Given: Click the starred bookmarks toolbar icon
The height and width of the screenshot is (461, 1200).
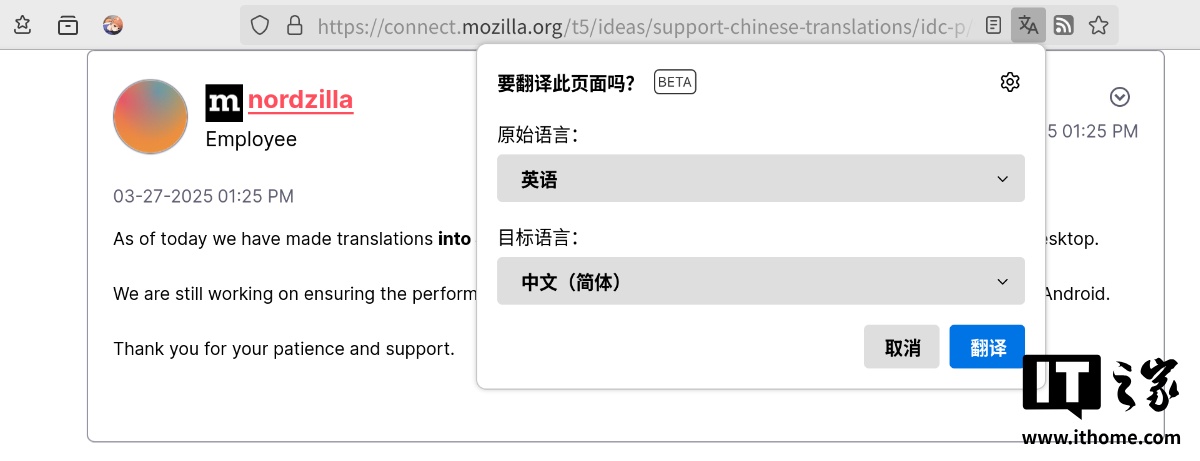Looking at the screenshot, I should point(23,25).
